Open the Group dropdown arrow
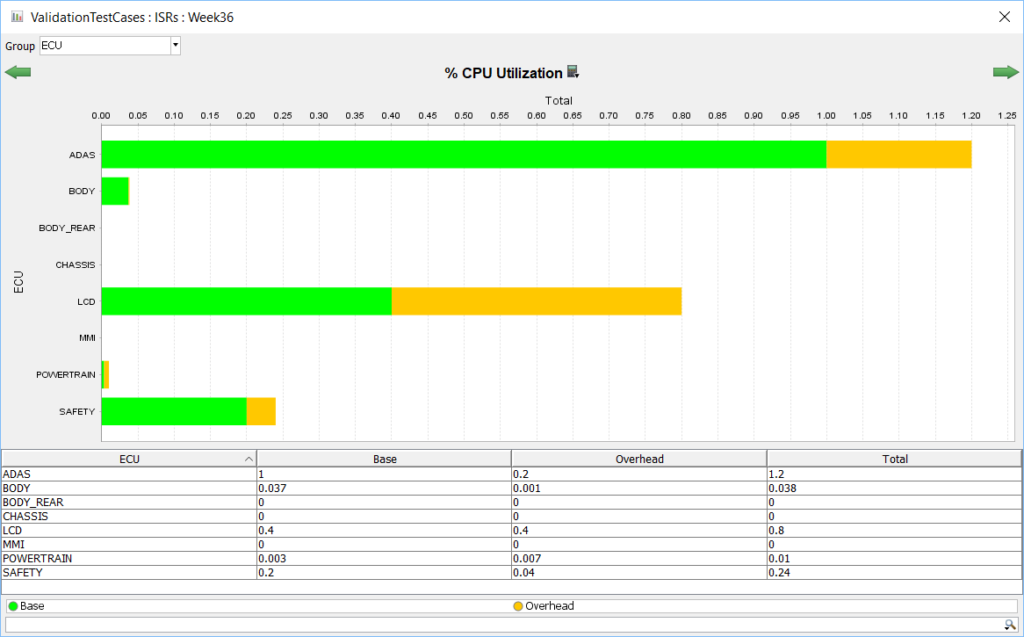Screen dimensions: 1024x637 tap(175, 45)
